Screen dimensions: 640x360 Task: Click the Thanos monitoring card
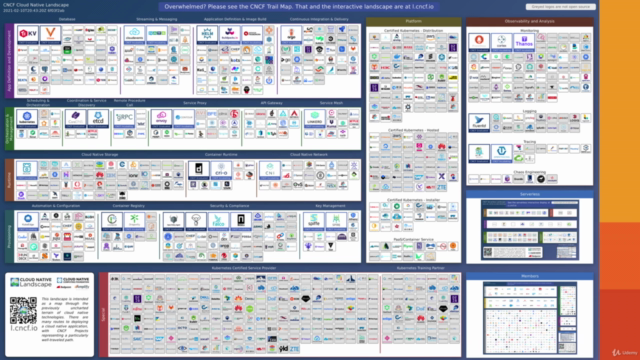click(524, 42)
